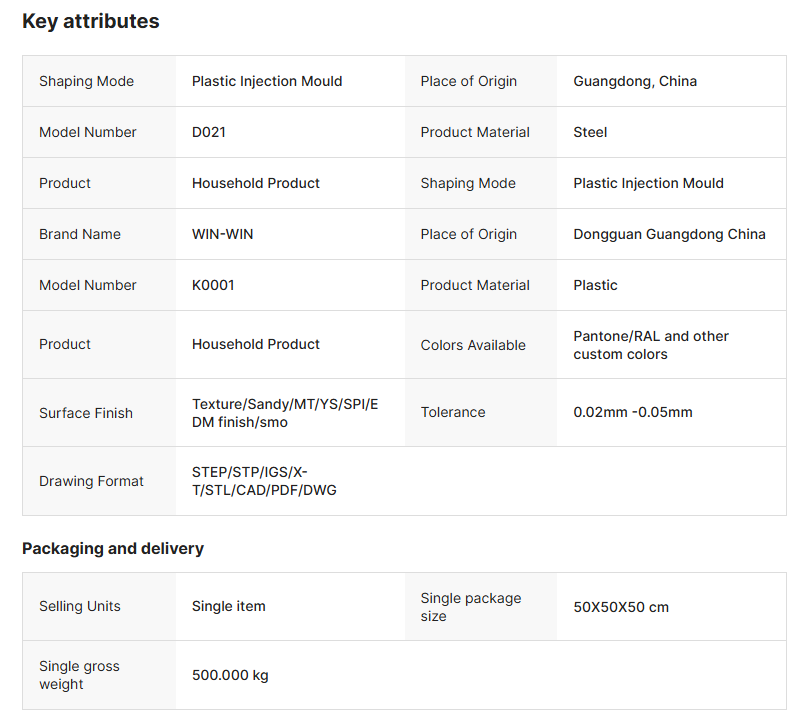
Task: Click the Single package size label
Action: [471, 607]
